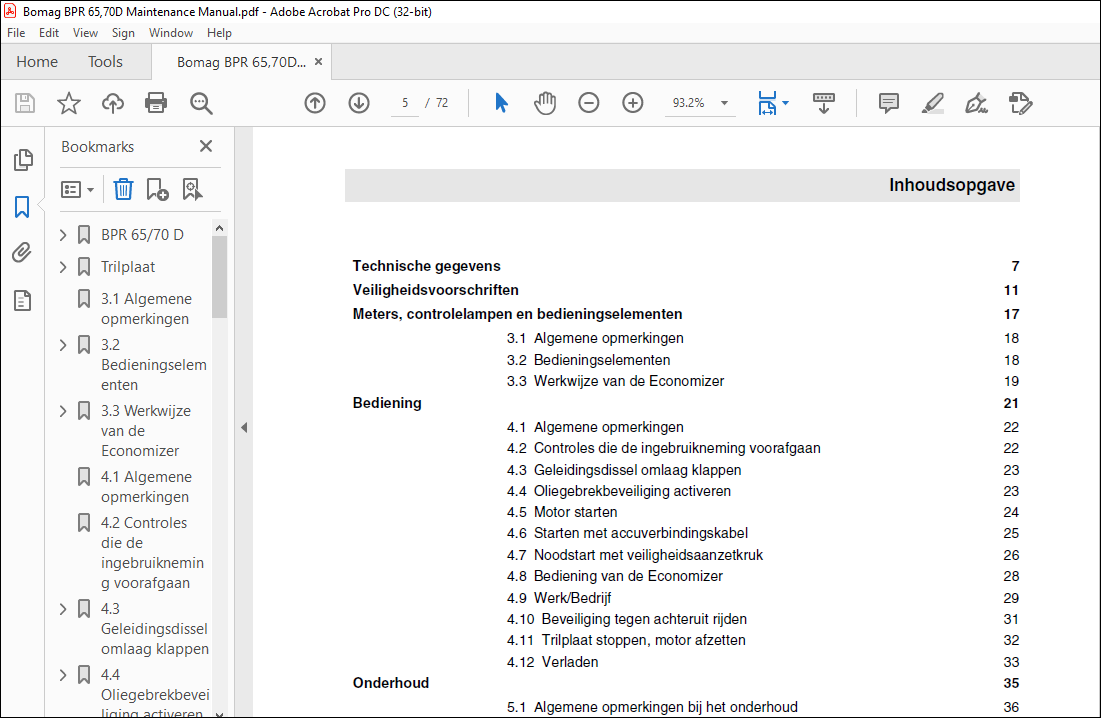Open the sign document pen icon

coord(976,103)
